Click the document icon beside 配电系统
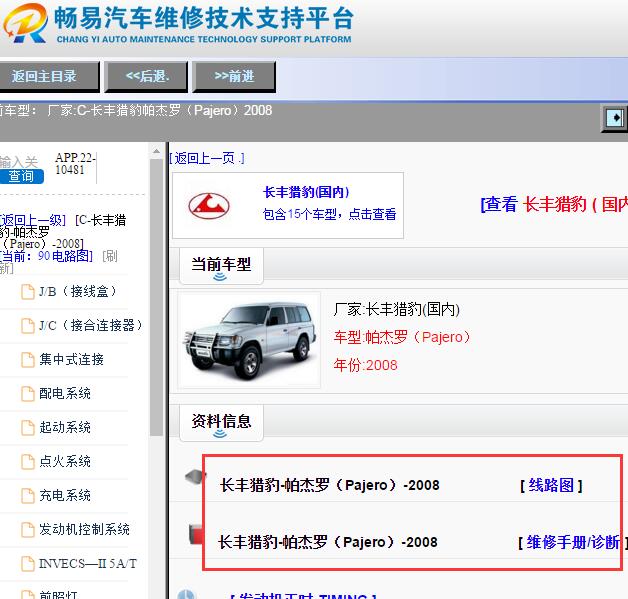The height and width of the screenshot is (599, 628). click(28, 394)
